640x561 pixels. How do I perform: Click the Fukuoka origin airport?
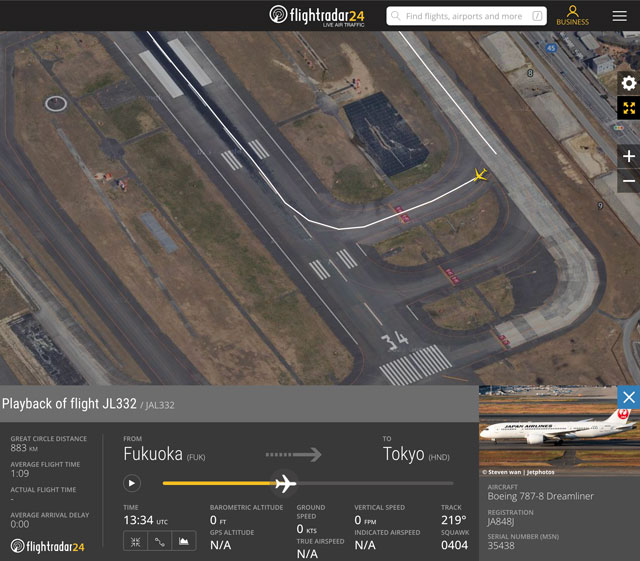pyautogui.click(x=164, y=455)
